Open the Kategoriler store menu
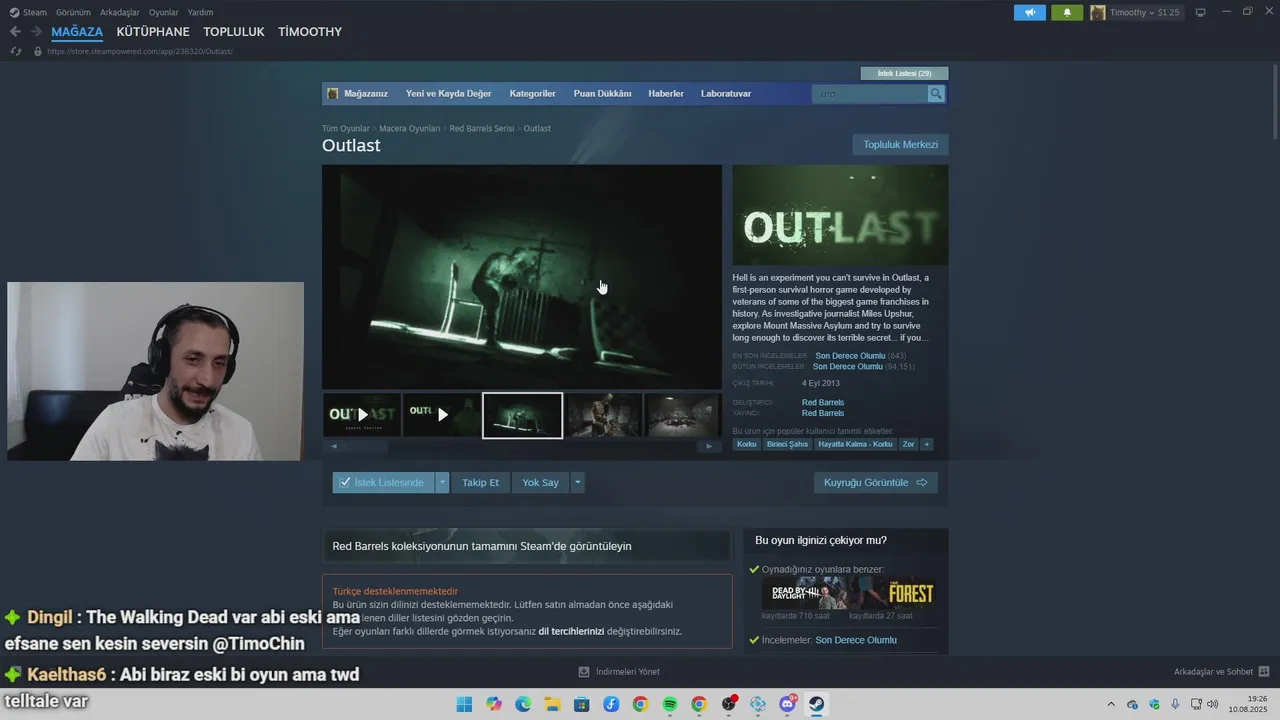The image size is (1280, 720). [532, 94]
